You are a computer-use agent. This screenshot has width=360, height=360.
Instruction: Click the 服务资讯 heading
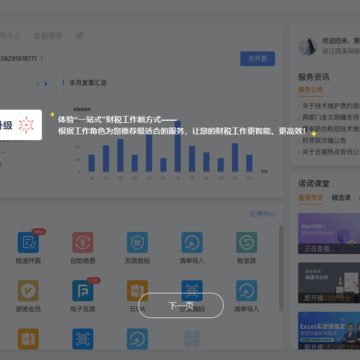pyautogui.click(x=314, y=77)
